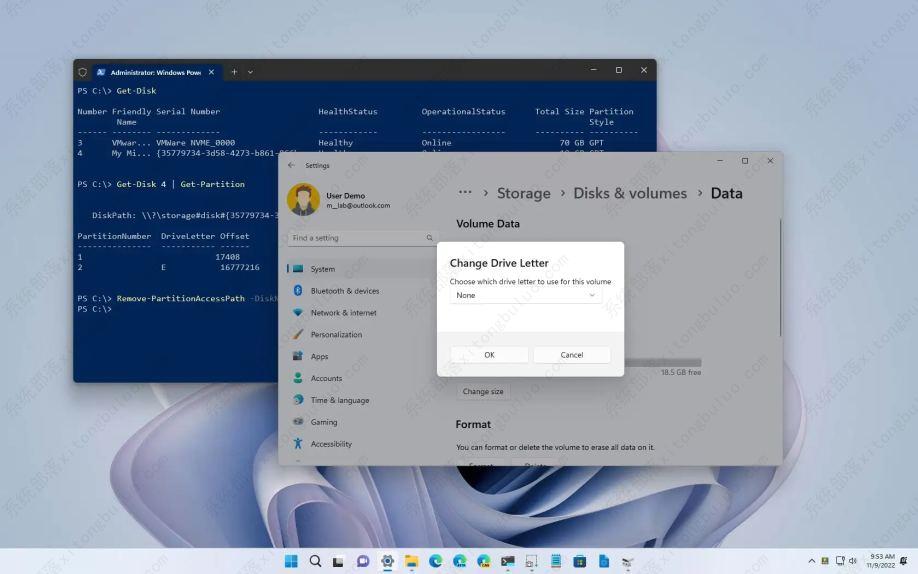The image size is (918, 574).
Task: Expand the drive letter dropdown showing None
Action: (525, 295)
